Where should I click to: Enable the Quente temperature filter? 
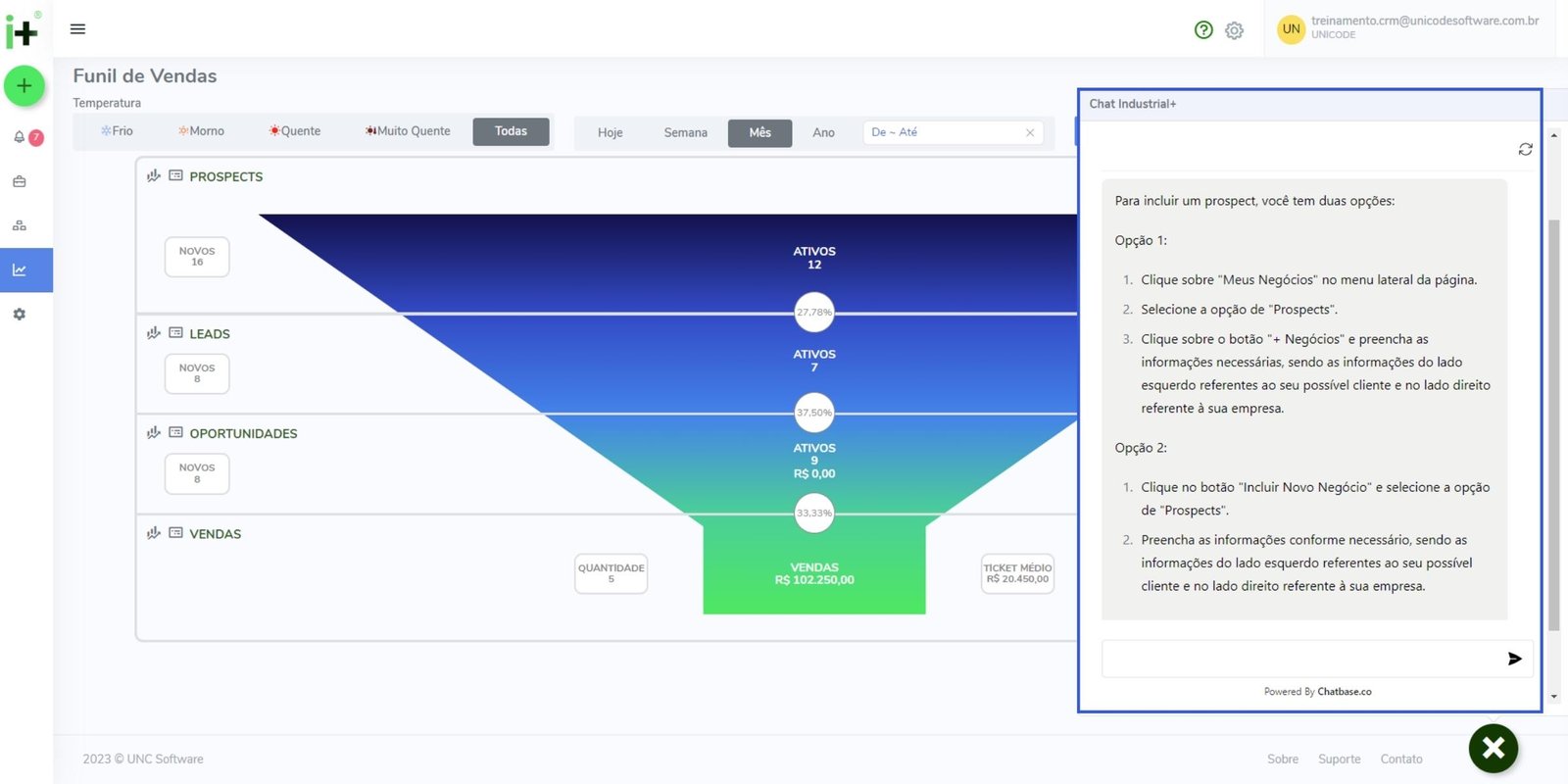coord(295,131)
